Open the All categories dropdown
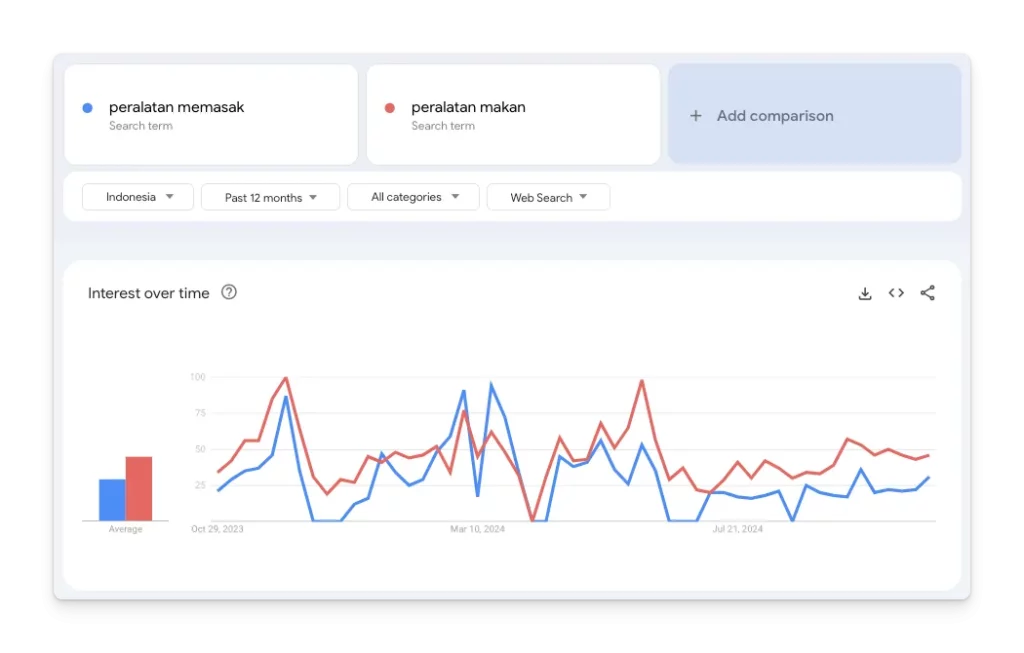Image resolution: width=1024 pixels, height=653 pixels. (x=413, y=197)
